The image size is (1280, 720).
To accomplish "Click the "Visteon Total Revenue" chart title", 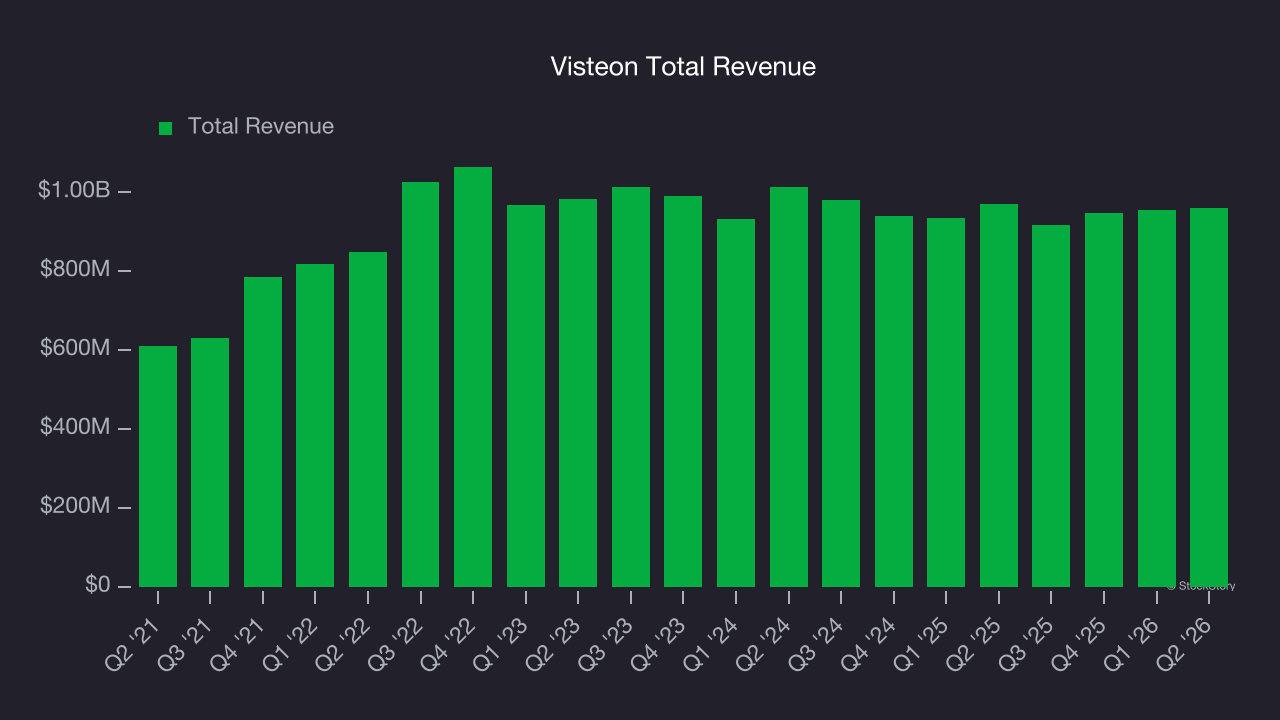I will pyautogui.click(x=683, y=67).
